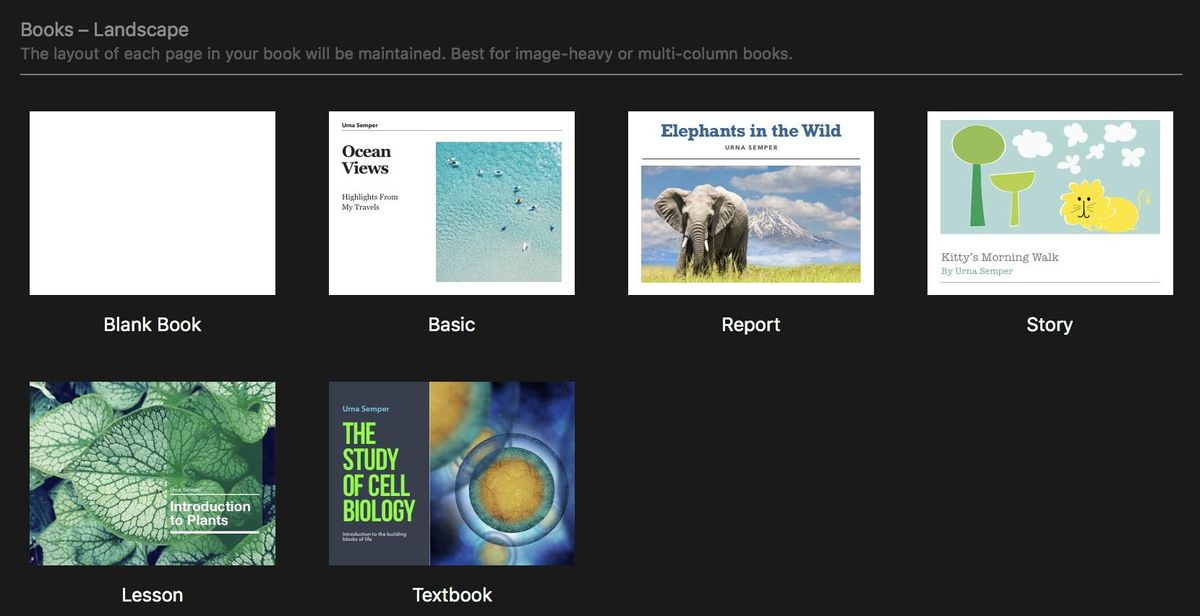Click the Lesson label
The height and width of the screenshot is (616, 1200).
coord(152,594)
